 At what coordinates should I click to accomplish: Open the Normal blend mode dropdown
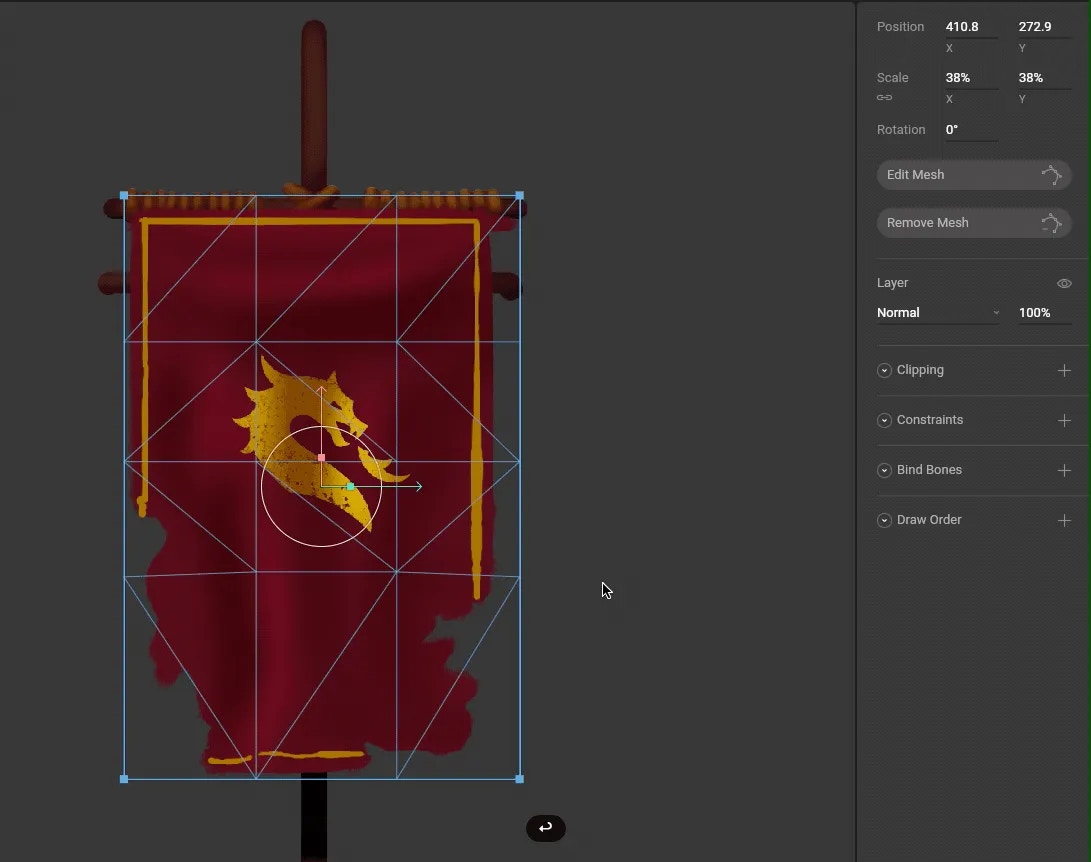click(x=938, y=312)
